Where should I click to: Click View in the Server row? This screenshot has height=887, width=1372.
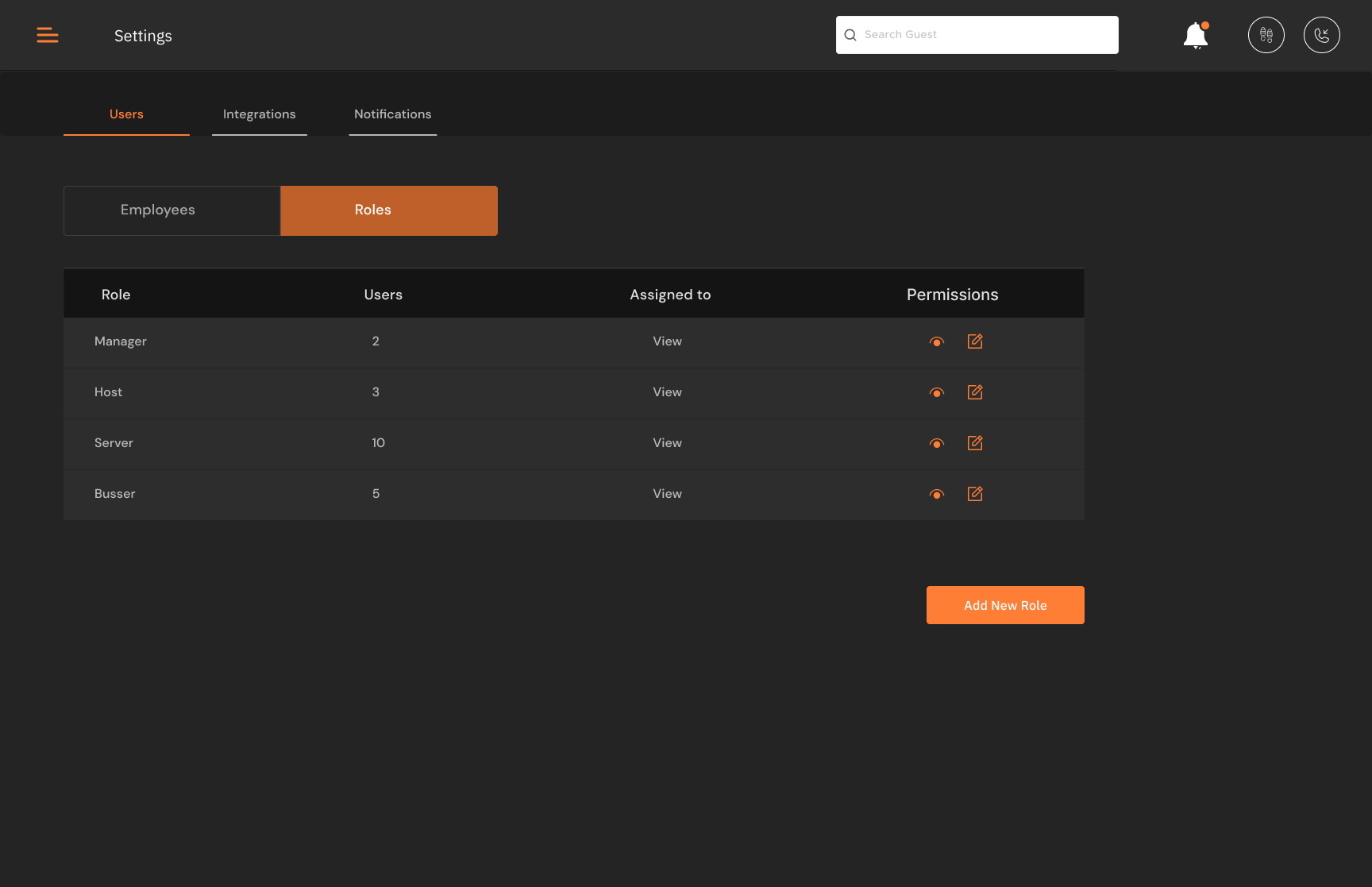pos(668,443)
